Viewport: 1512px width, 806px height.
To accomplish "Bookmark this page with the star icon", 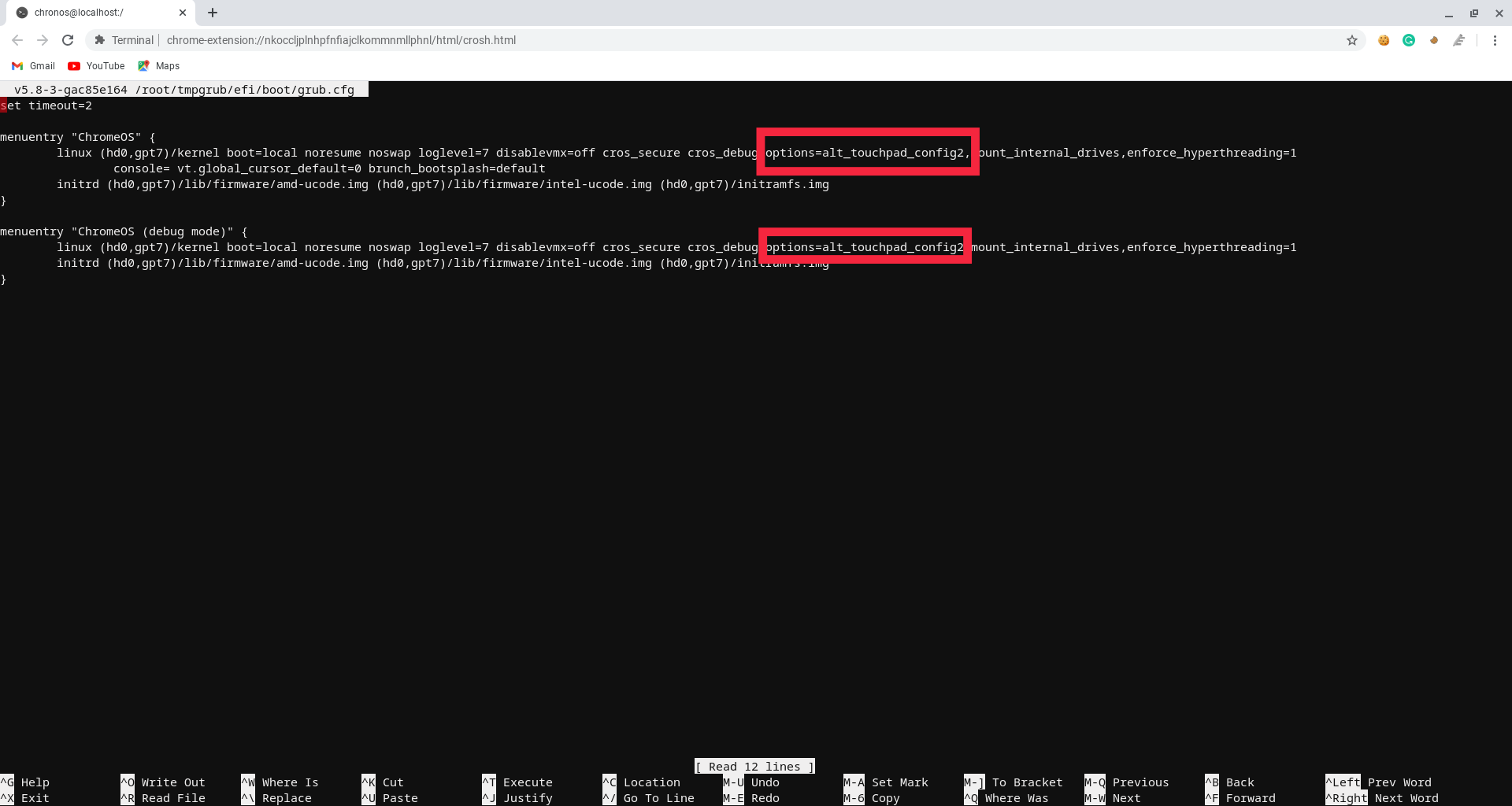I will point(1352,40).
